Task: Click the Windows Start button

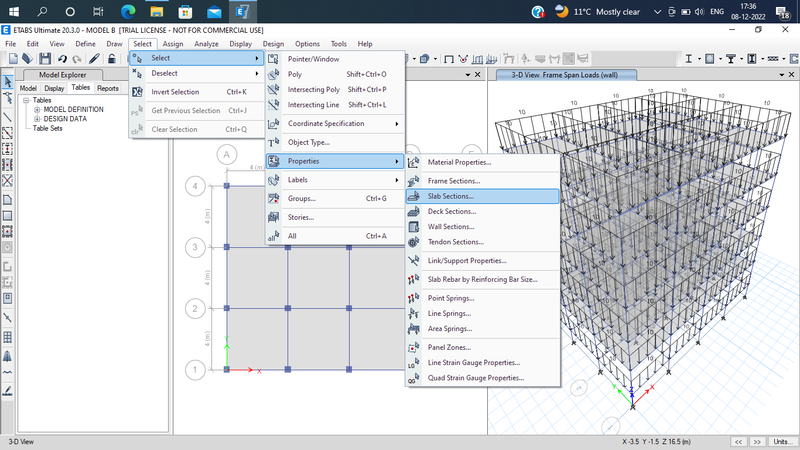Action: [x=14, y=11]
